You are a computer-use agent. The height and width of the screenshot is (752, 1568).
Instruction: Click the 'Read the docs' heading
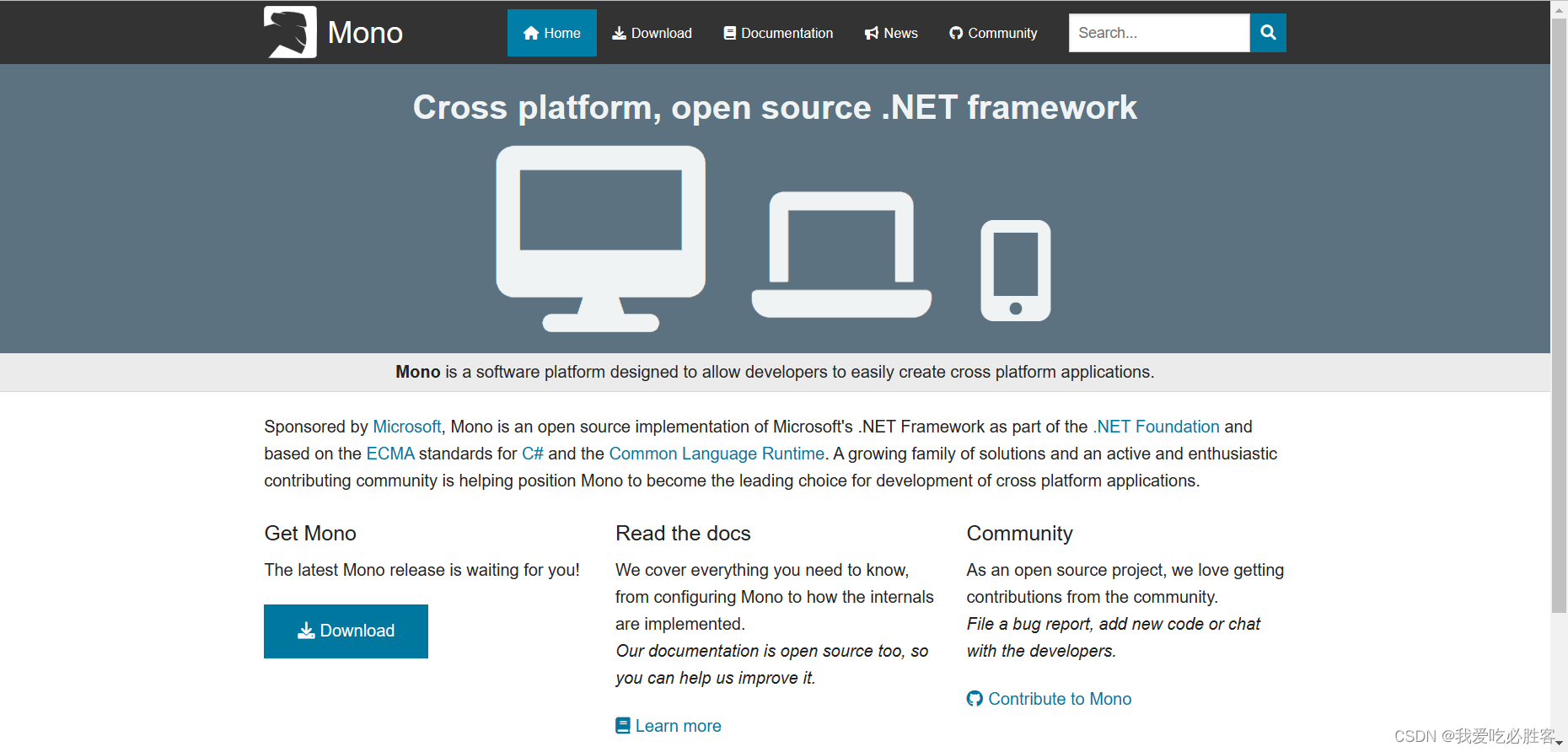pos(683,534)
